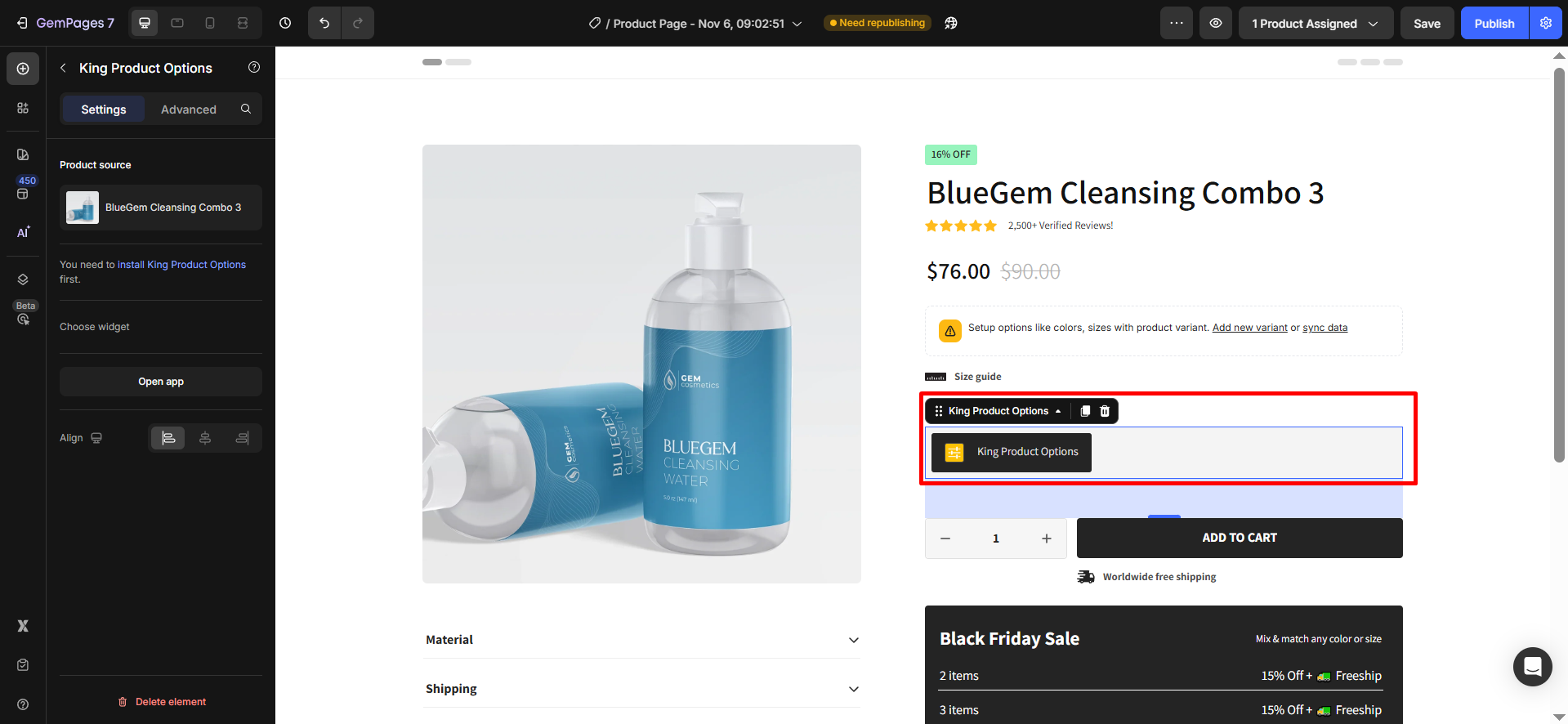Click the Open app button
Image resolution: width=1568 pixels, height=724 pixels.
point(161,382)
